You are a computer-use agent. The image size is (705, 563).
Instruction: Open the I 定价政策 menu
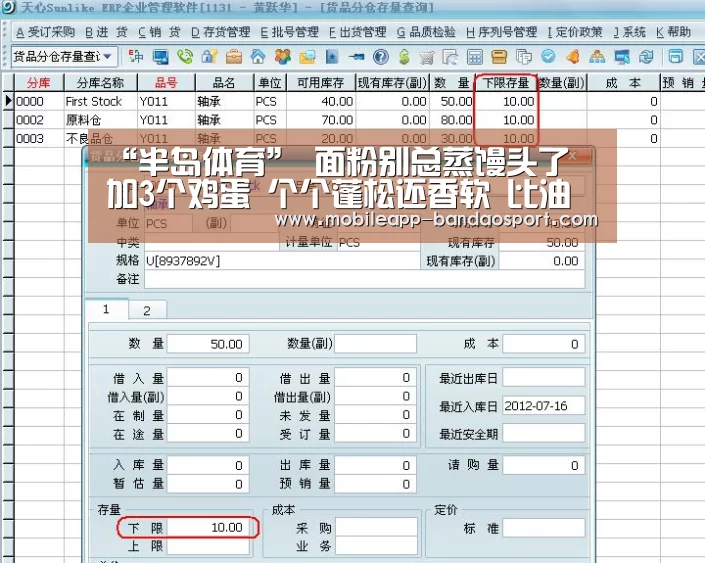[575, 32]
